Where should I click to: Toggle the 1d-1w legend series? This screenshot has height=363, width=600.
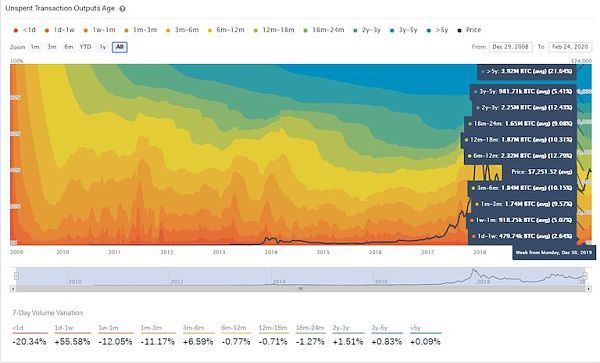coord(59,30)
